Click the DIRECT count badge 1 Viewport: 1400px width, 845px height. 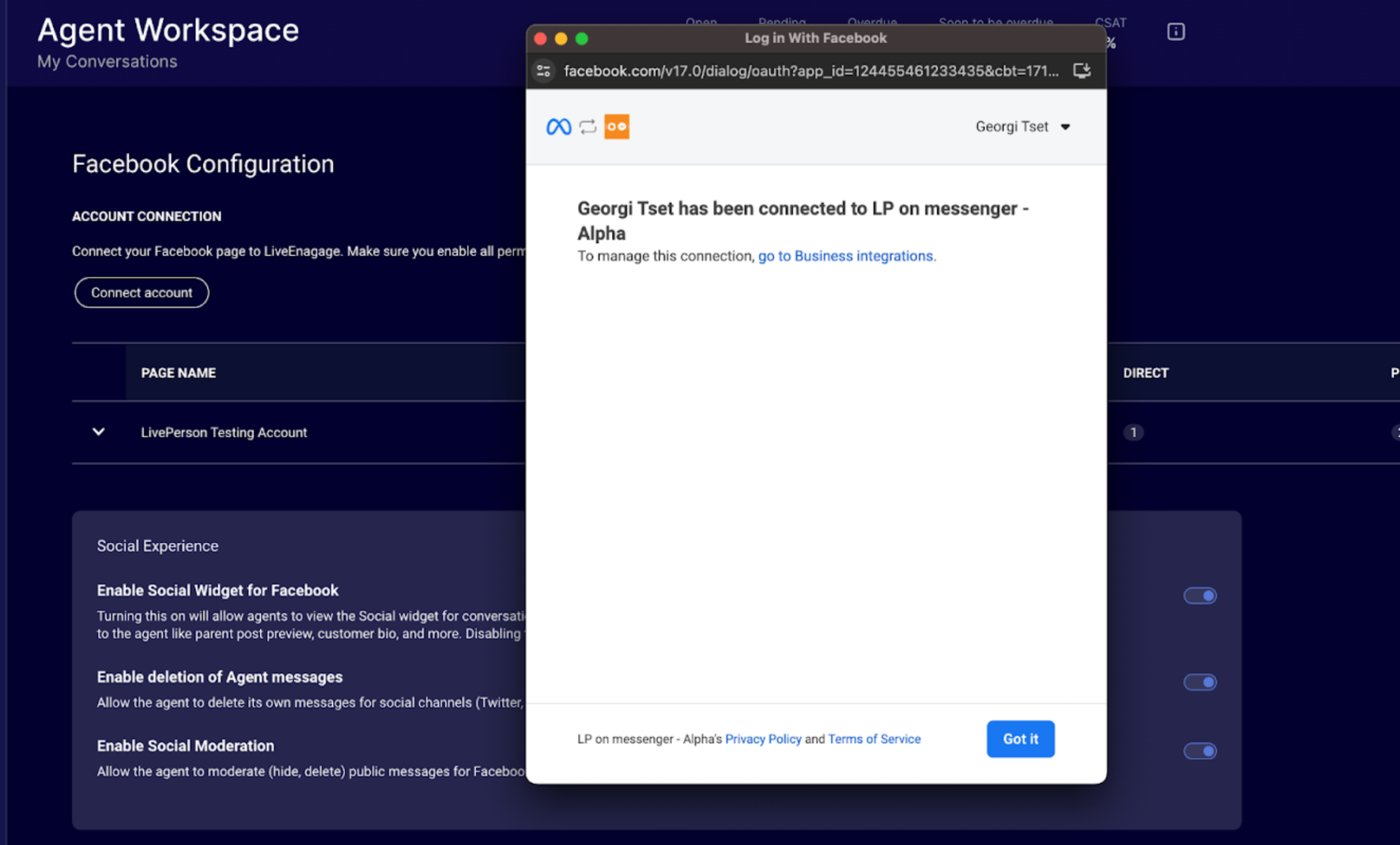coord(1133,432)
